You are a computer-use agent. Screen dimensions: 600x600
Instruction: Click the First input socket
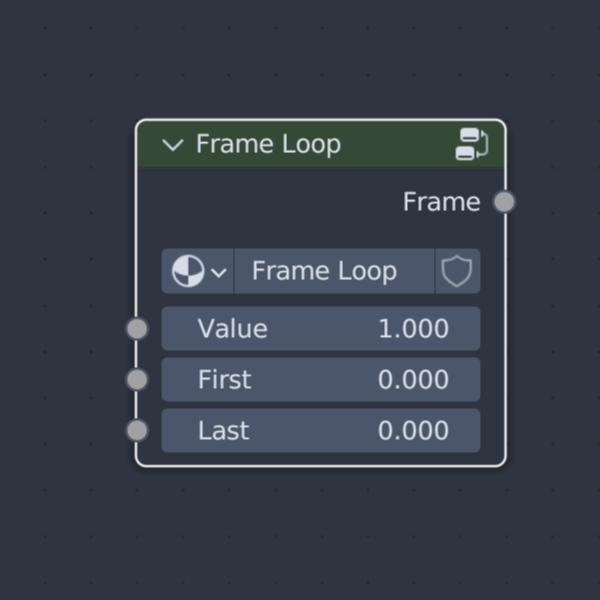click(x=137, y=380)
